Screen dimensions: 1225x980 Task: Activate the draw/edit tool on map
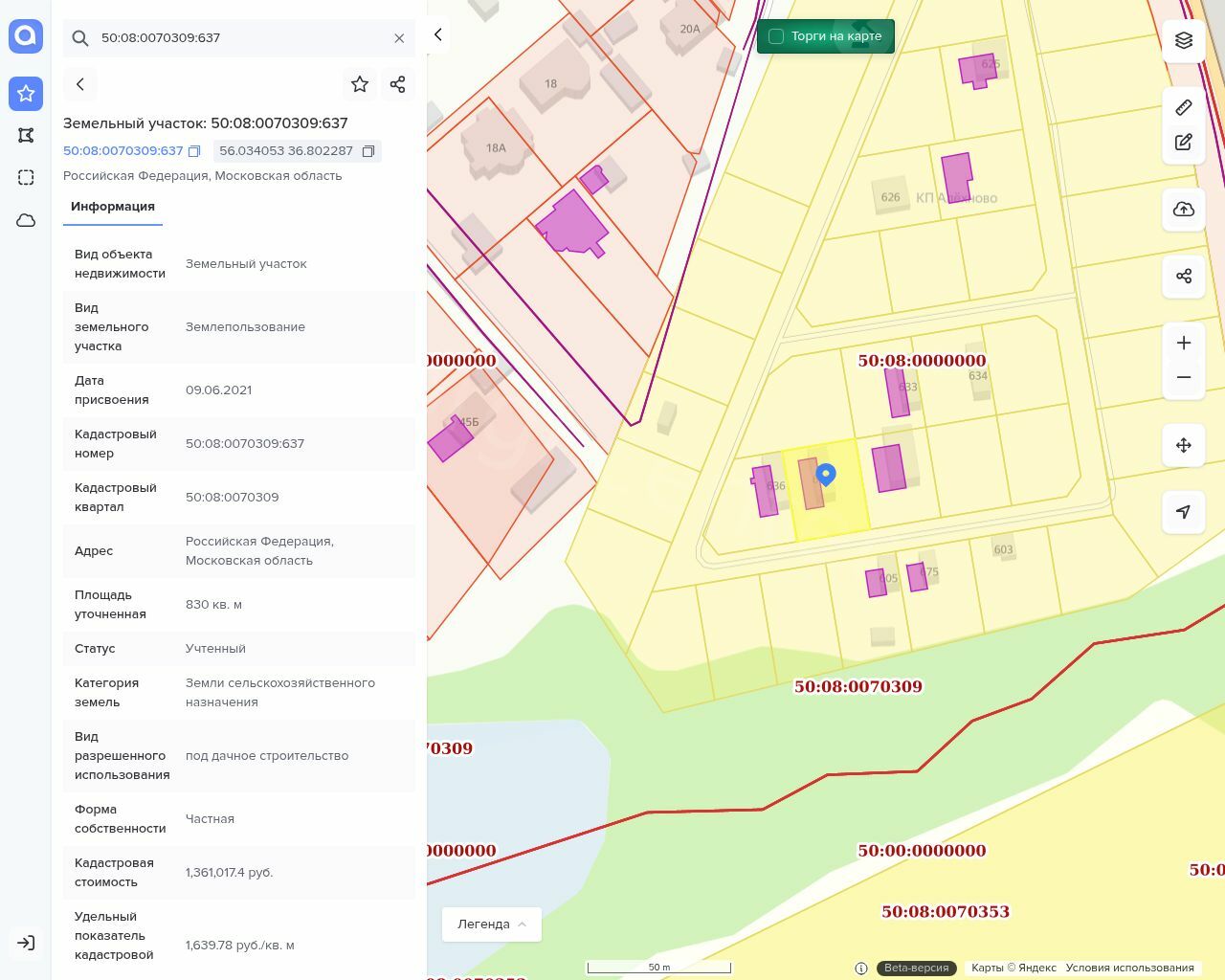pos(1184,143)
